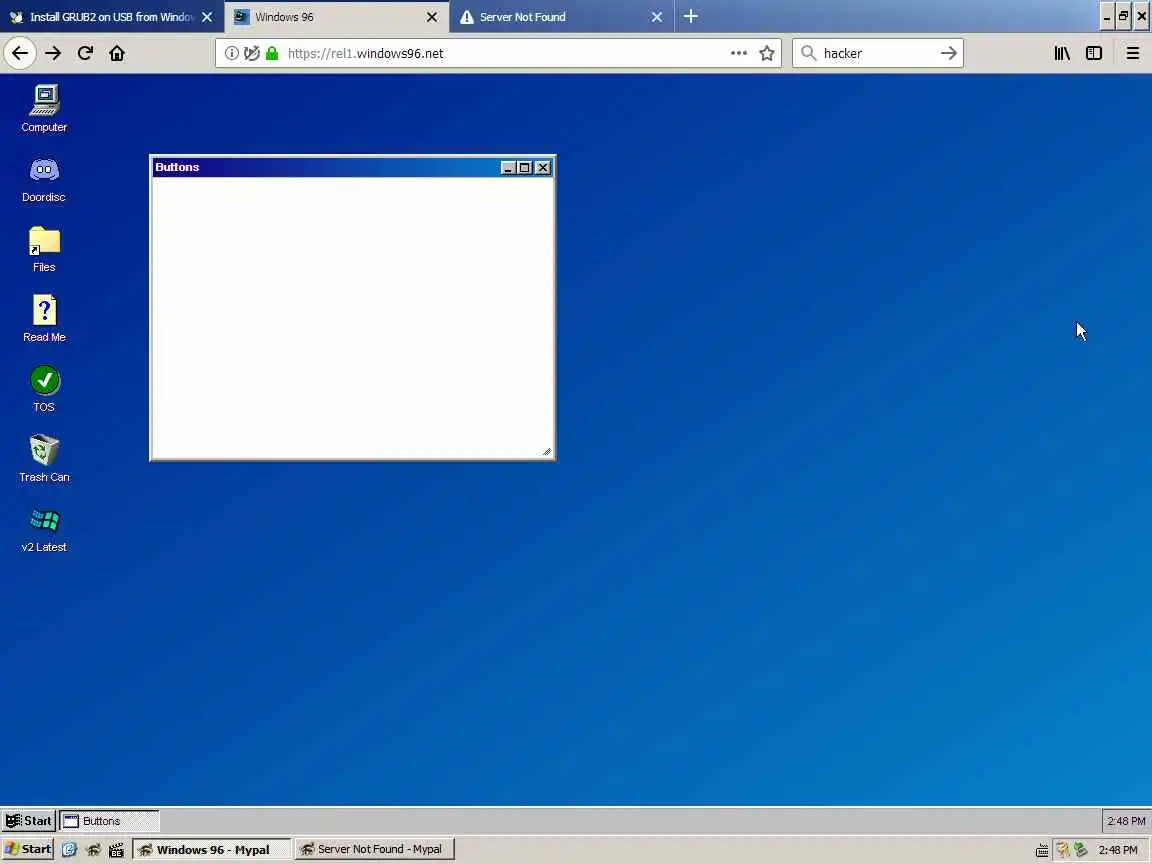Viewport: 1152px width, 864px height.
Task: Select Server Not Found - Mypal taskbar button
Action: pyautogui.click(x=375, y=849)
